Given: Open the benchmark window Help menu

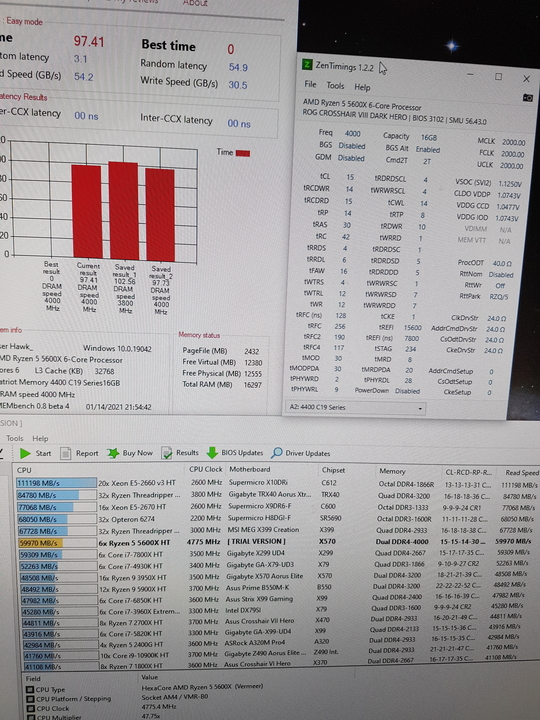Looking at the screenshot, I should (x=40, y=439).
